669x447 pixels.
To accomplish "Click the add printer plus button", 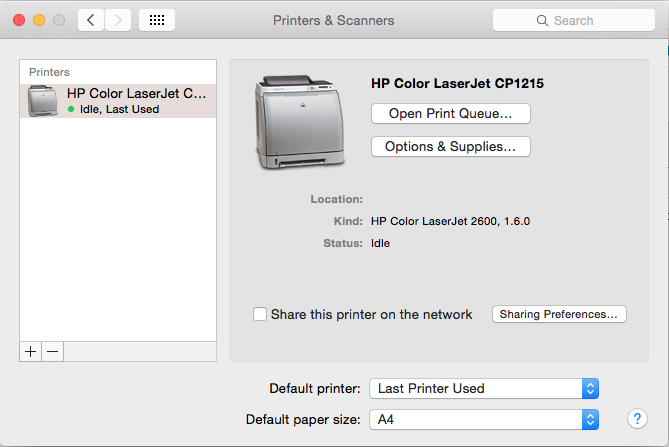I will click(31, 351).
